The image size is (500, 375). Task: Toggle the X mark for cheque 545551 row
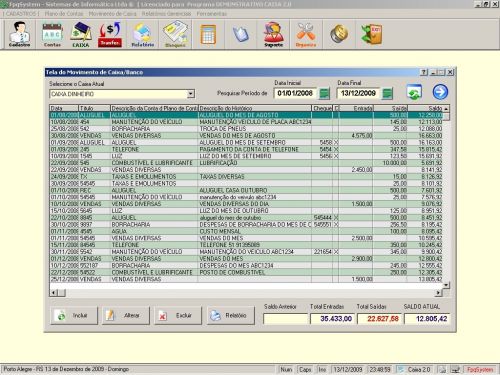(x=336, y=224)
